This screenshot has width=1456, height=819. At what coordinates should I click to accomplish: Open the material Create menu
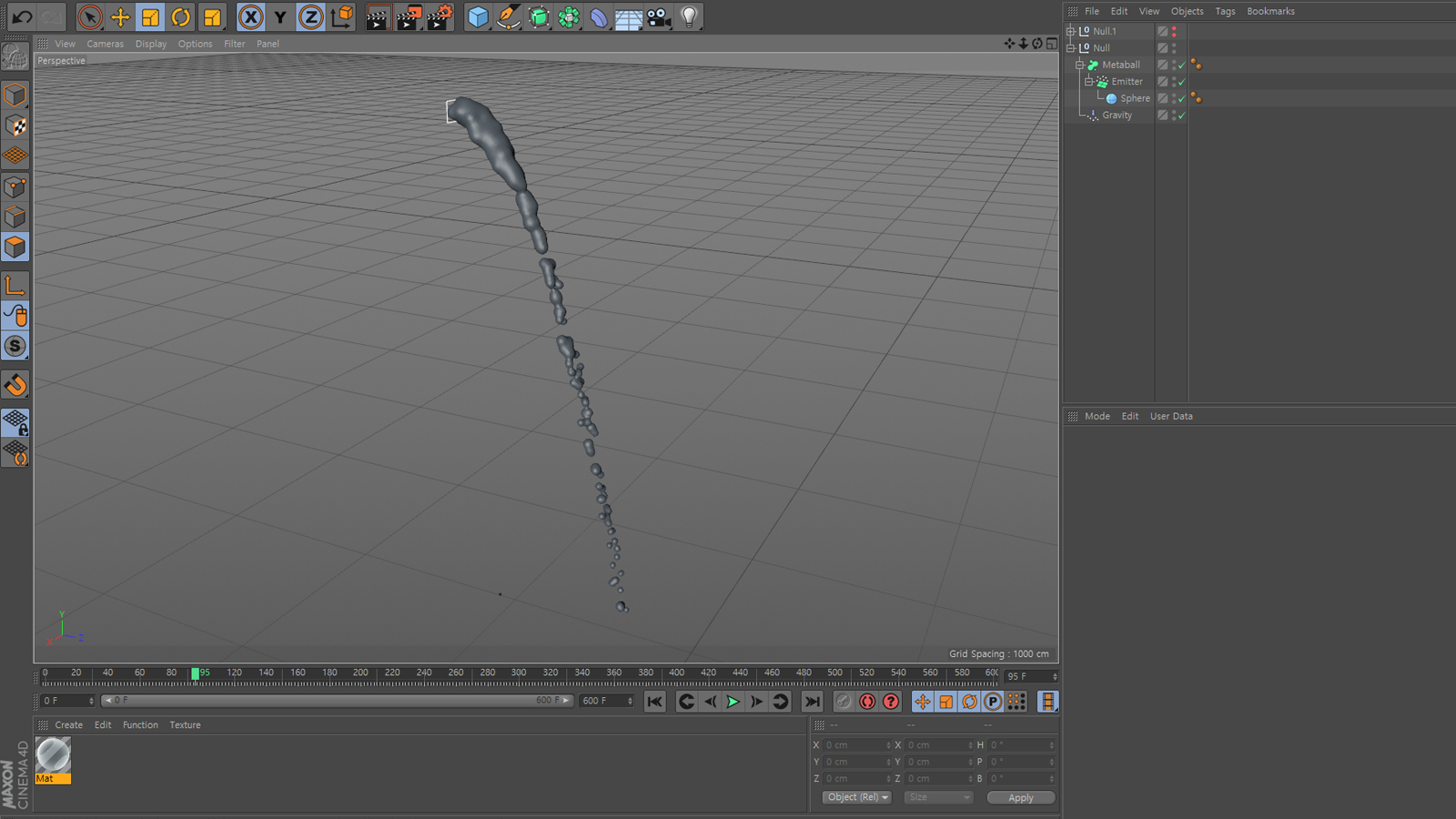tap(68, 725)
